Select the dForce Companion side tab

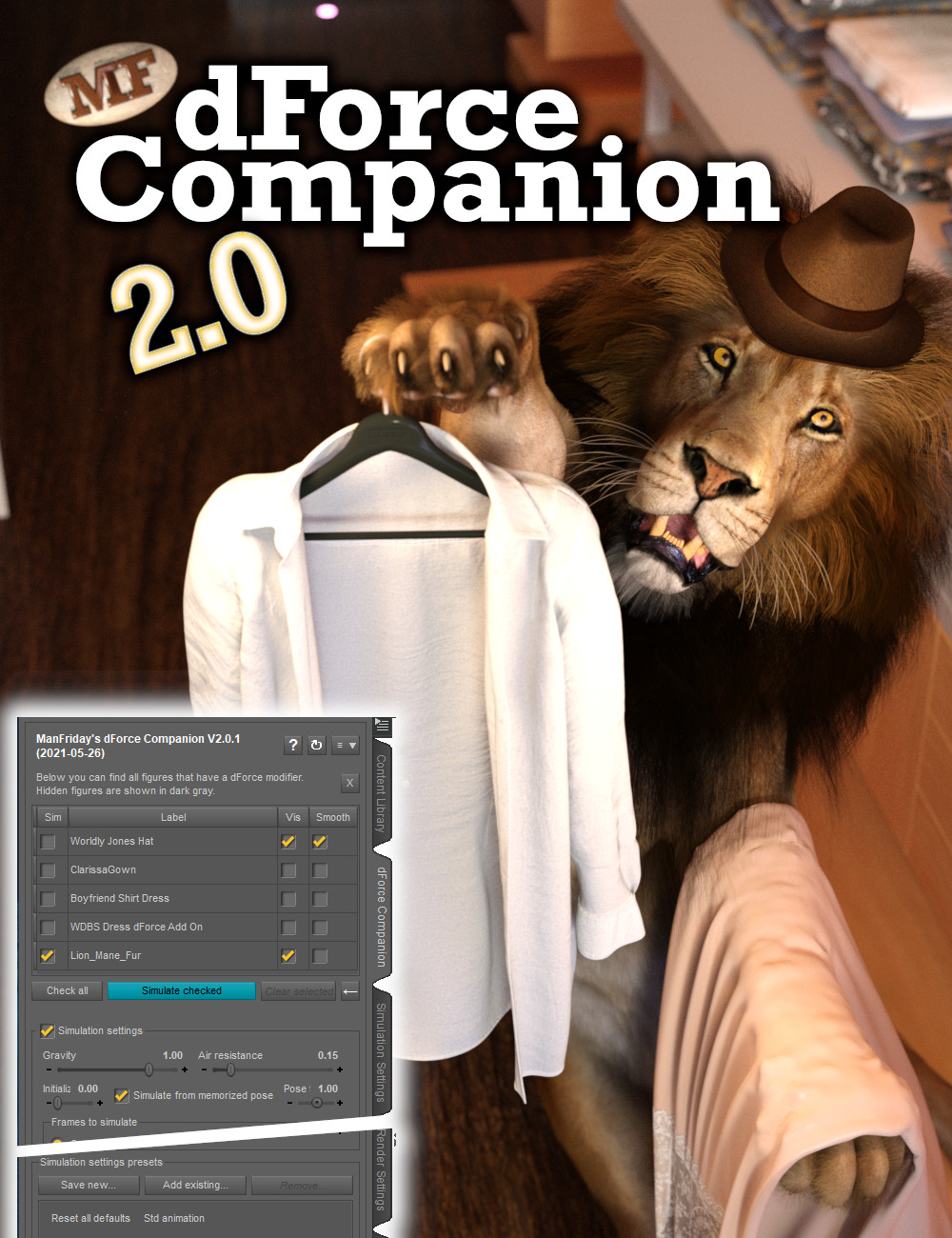pyautogui.click(x=381, y=916)
